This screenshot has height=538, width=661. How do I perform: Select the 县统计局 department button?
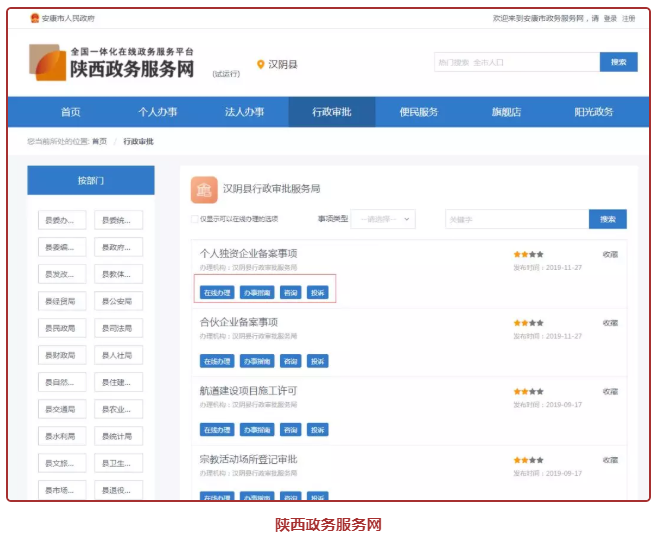pos(118,436)
